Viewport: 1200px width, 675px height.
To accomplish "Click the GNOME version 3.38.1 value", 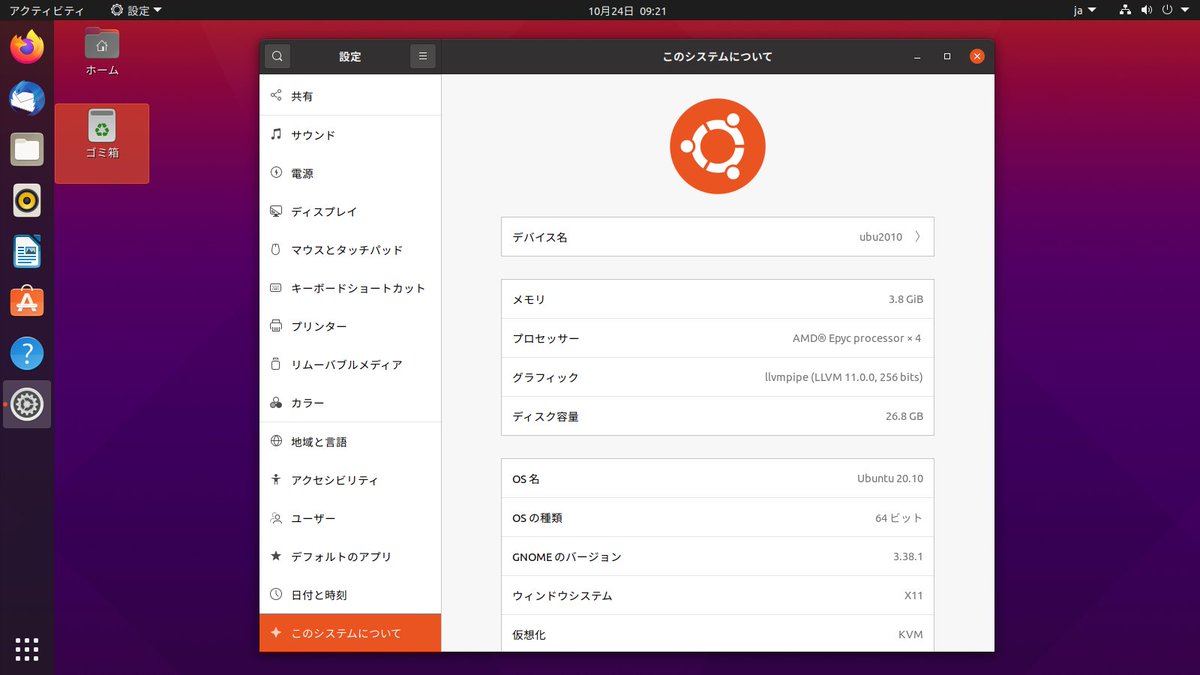I will click(908, 557).
